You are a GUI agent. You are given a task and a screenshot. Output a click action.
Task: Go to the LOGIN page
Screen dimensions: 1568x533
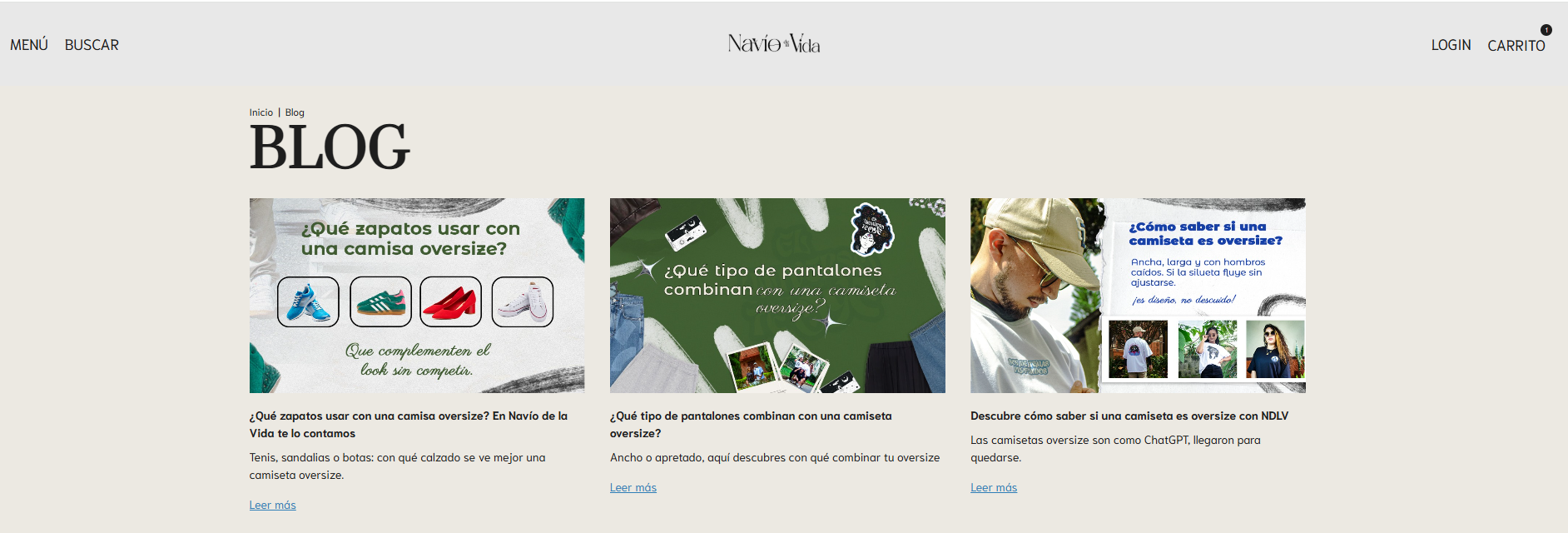coord(1451,45)
